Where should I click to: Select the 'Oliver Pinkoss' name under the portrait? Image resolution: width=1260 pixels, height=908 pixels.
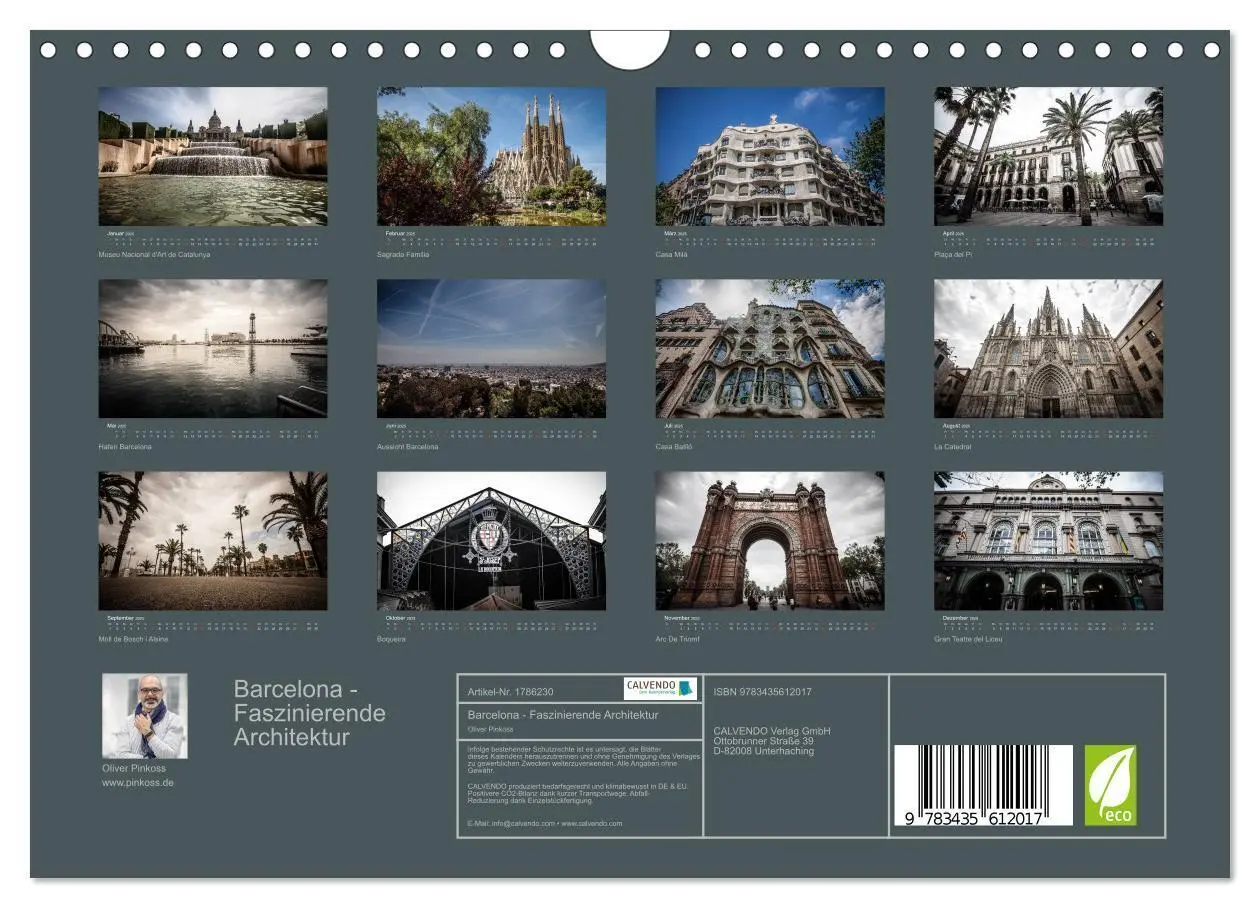(134, 768)
